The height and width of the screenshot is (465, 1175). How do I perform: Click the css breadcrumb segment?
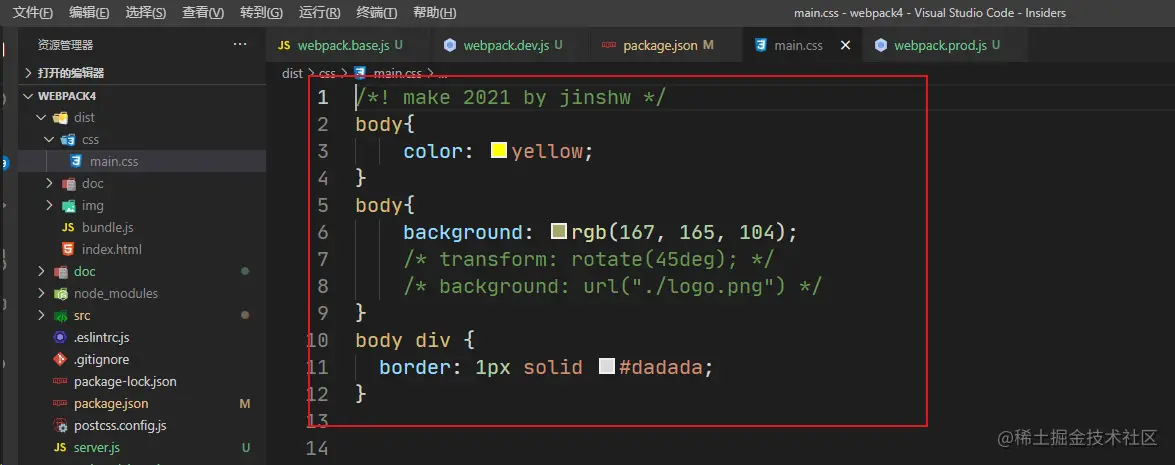click(327, 73)
